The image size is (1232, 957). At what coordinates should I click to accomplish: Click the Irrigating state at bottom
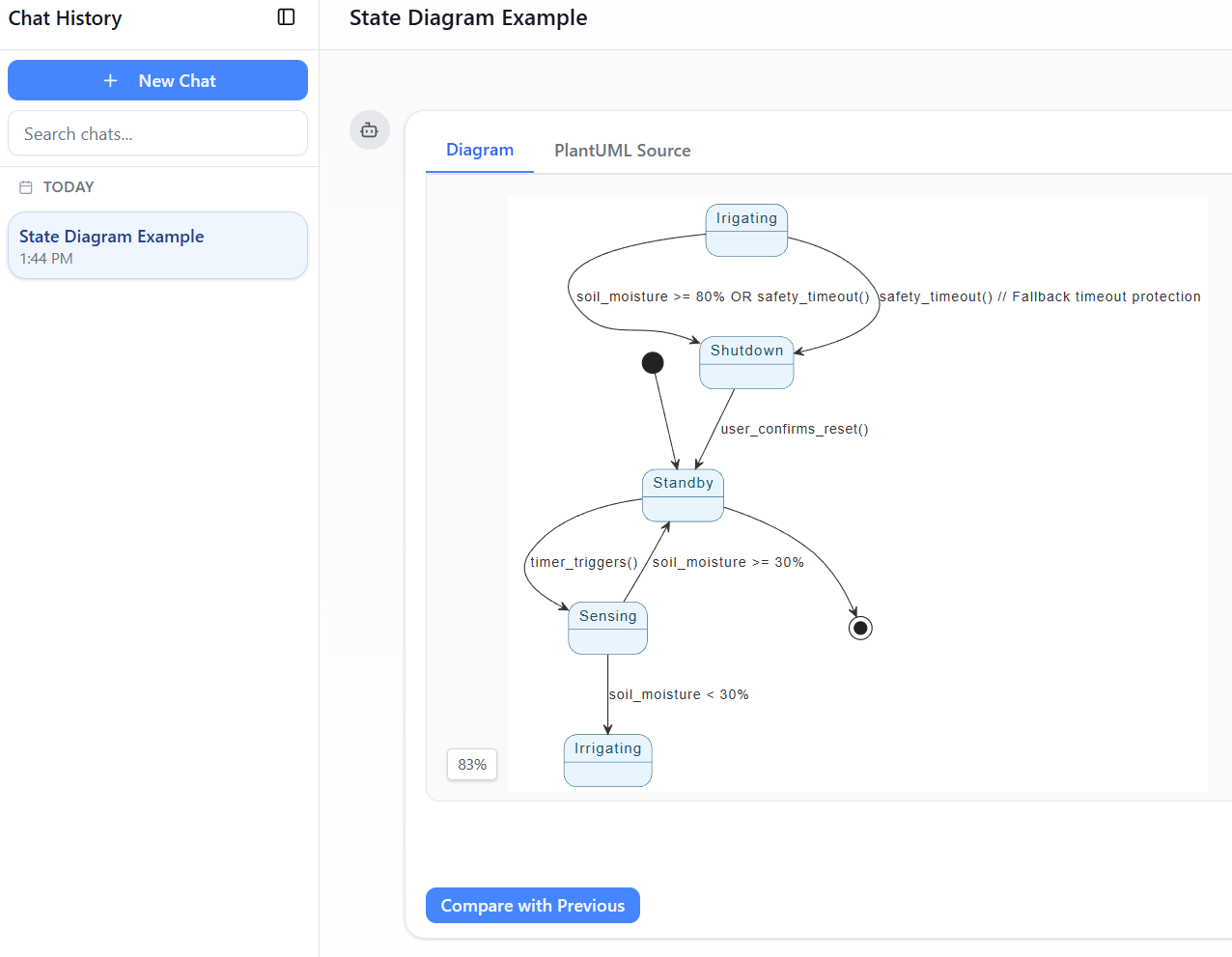click(607, 760)
